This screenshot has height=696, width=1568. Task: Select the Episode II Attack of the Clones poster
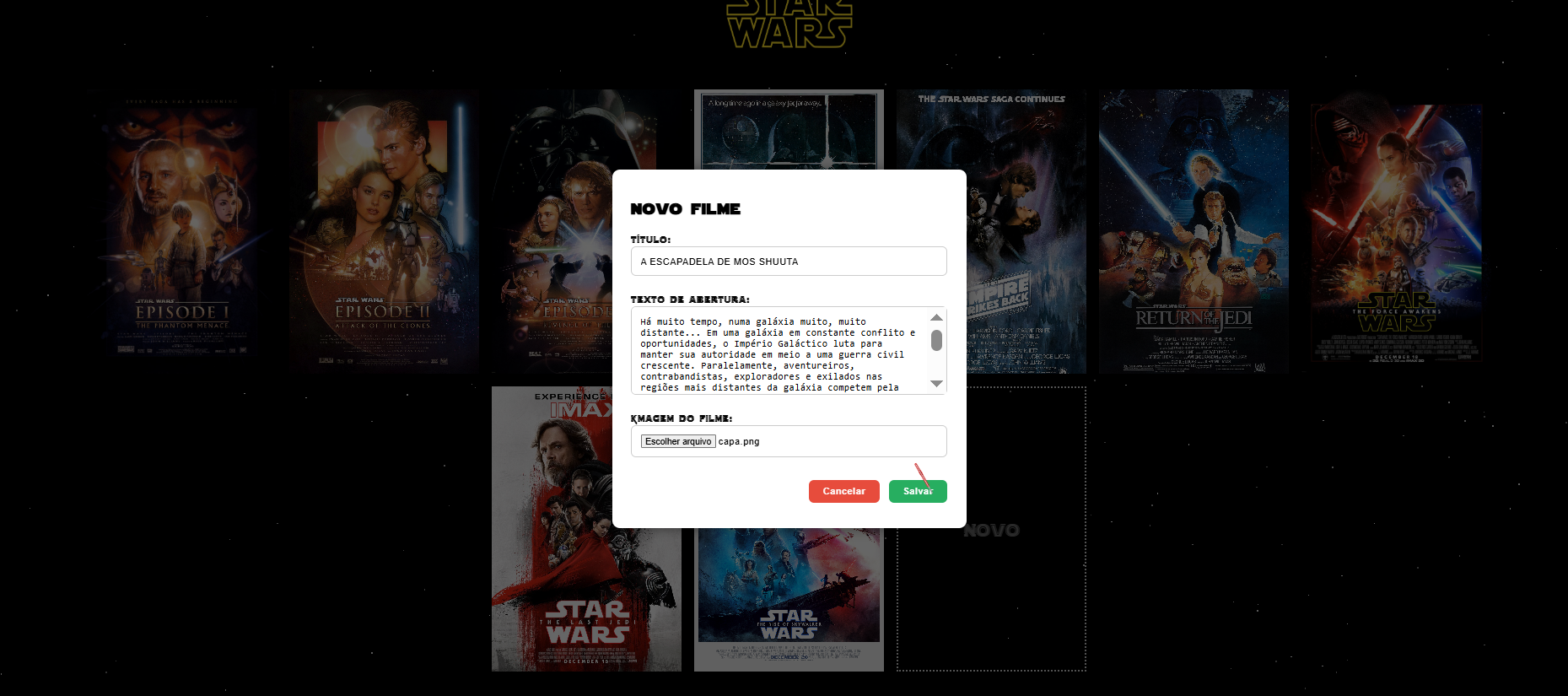(x=384, y=231)
